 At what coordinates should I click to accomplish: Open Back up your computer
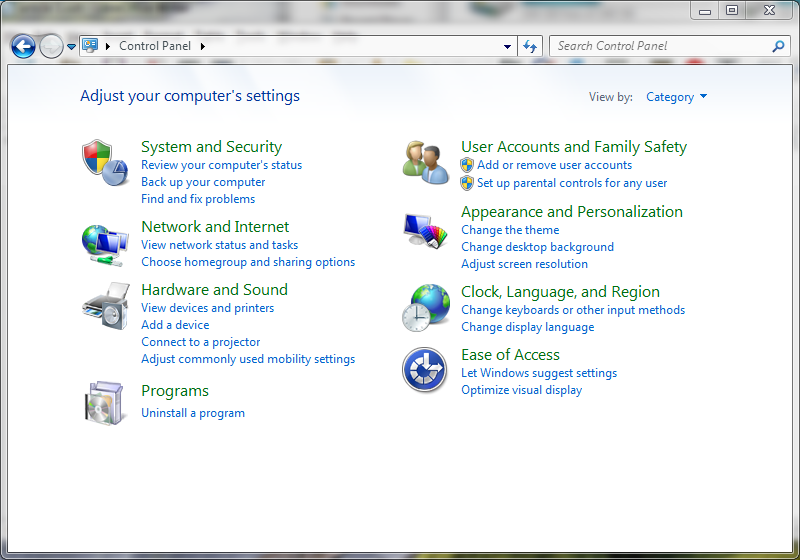203,182
